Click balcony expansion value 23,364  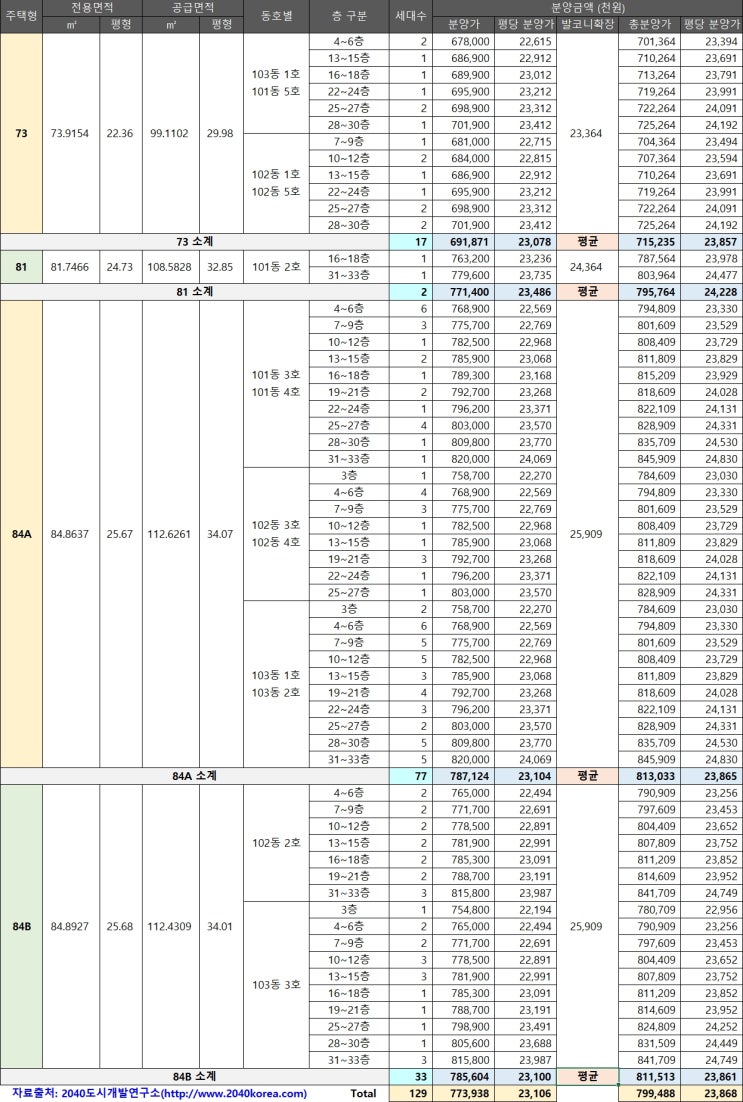(586, 134)
